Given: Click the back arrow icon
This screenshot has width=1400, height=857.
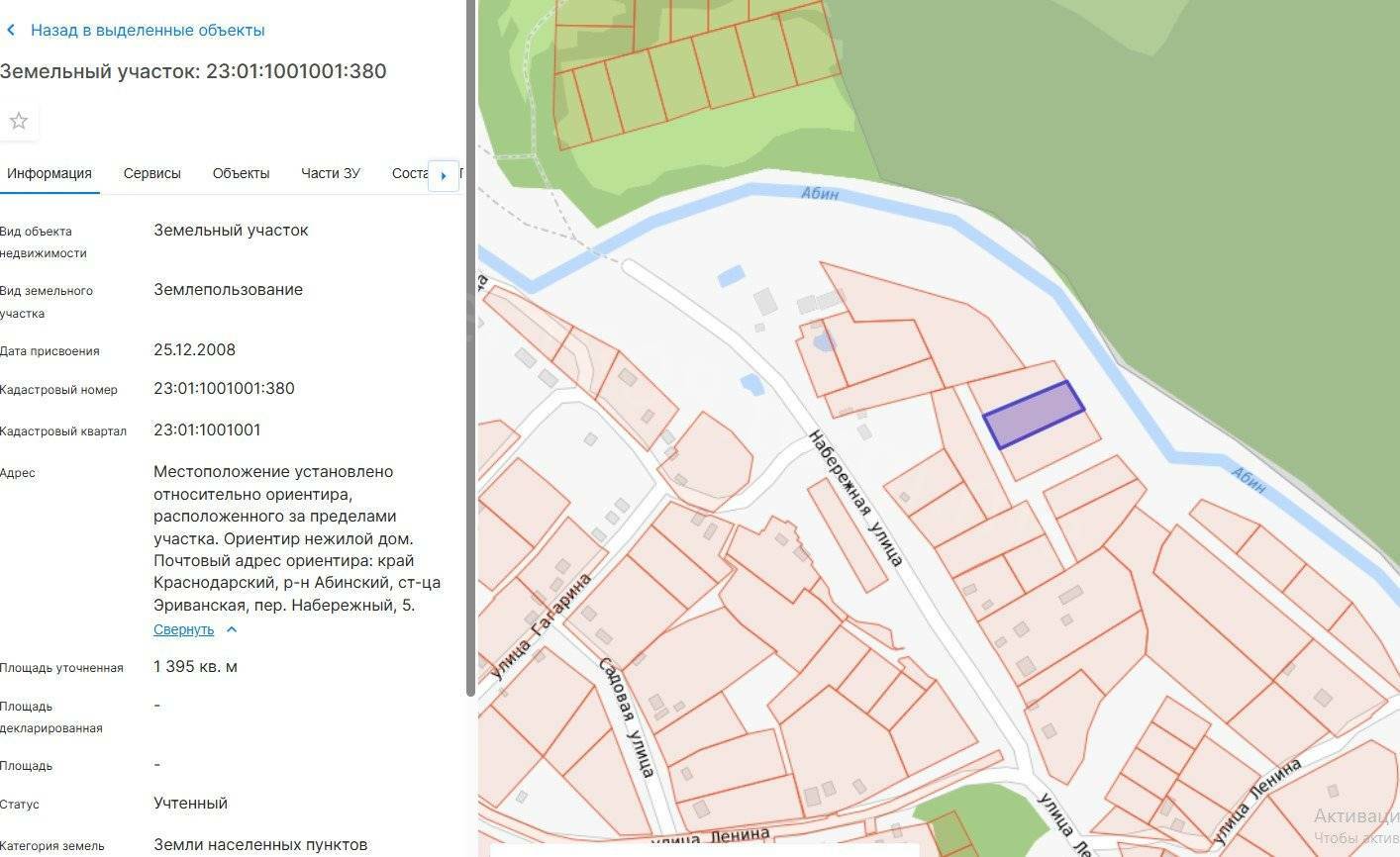Looking at the screenshot, I should (x=11, y=31).
